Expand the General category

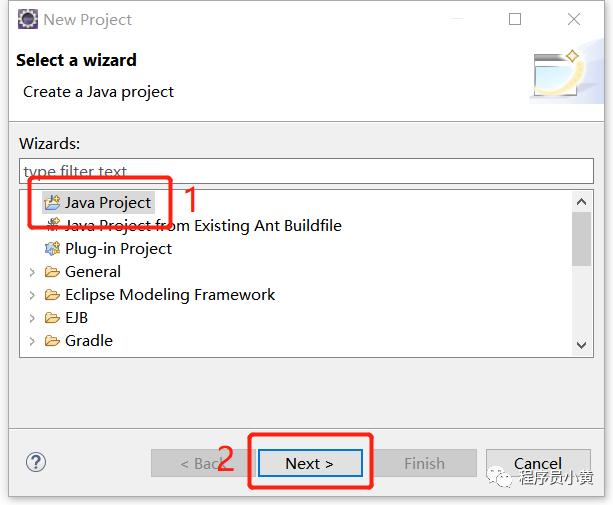(32, 272)
